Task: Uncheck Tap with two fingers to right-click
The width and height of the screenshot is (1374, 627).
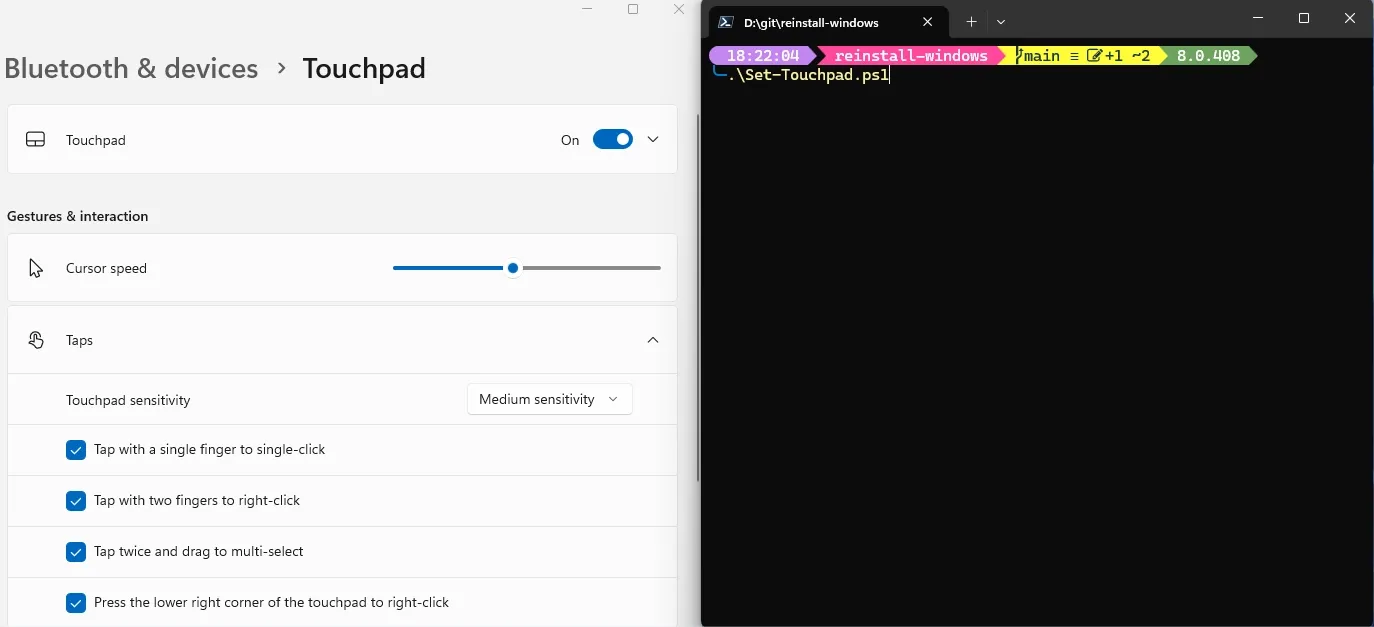Action: click(76, 501)
